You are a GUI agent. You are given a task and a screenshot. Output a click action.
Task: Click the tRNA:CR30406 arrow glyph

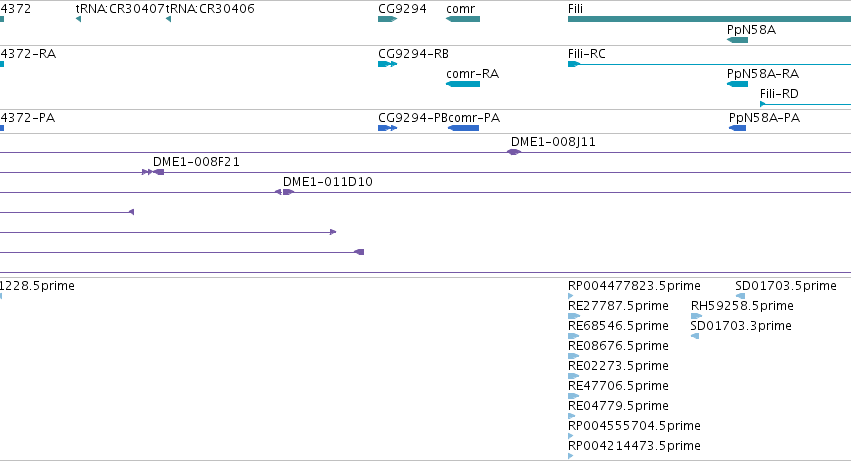168,19
